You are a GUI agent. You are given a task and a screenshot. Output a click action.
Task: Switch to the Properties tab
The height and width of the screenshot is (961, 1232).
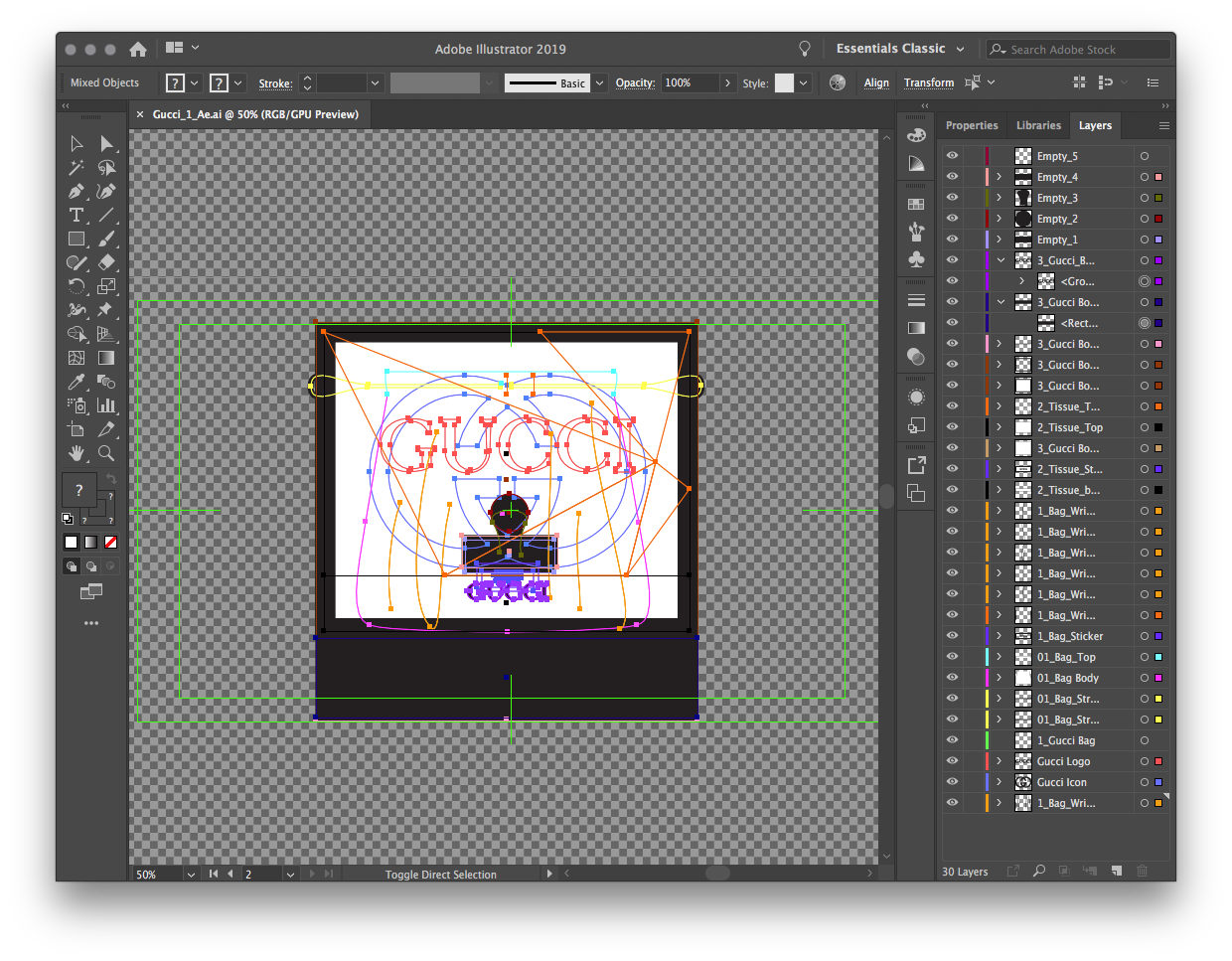[972, 125]
